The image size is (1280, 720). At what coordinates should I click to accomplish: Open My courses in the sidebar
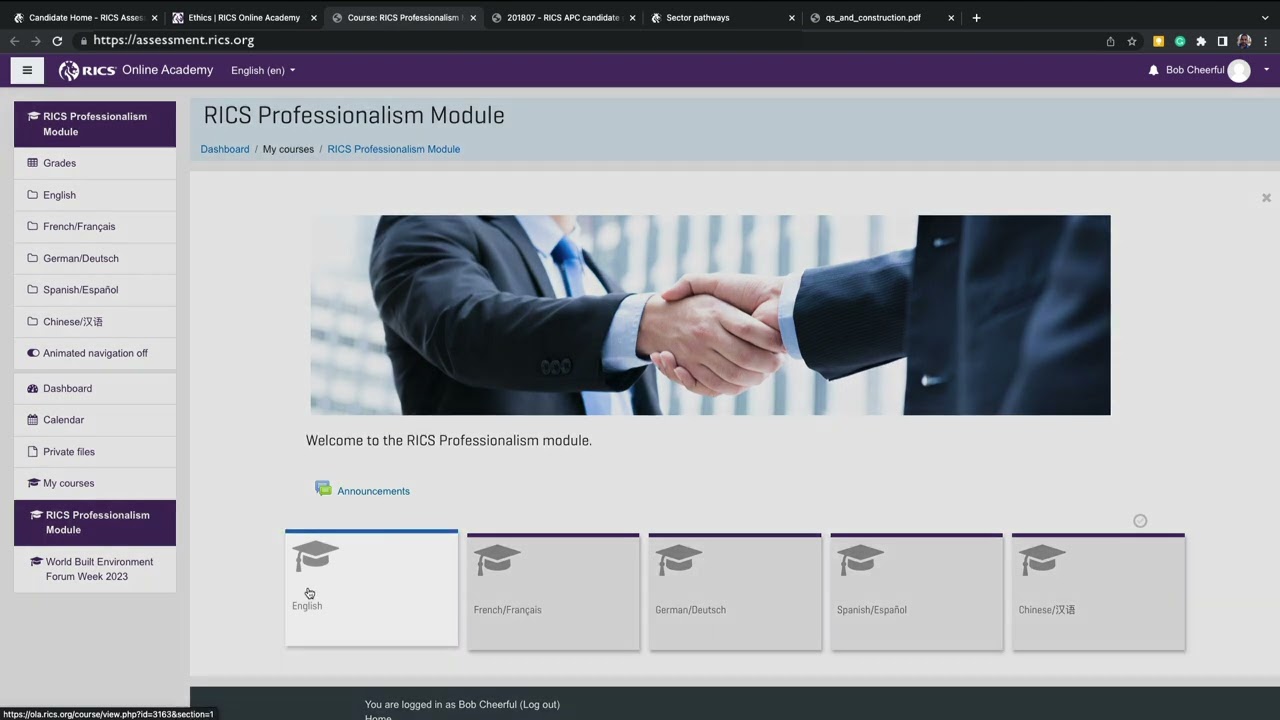95,483
